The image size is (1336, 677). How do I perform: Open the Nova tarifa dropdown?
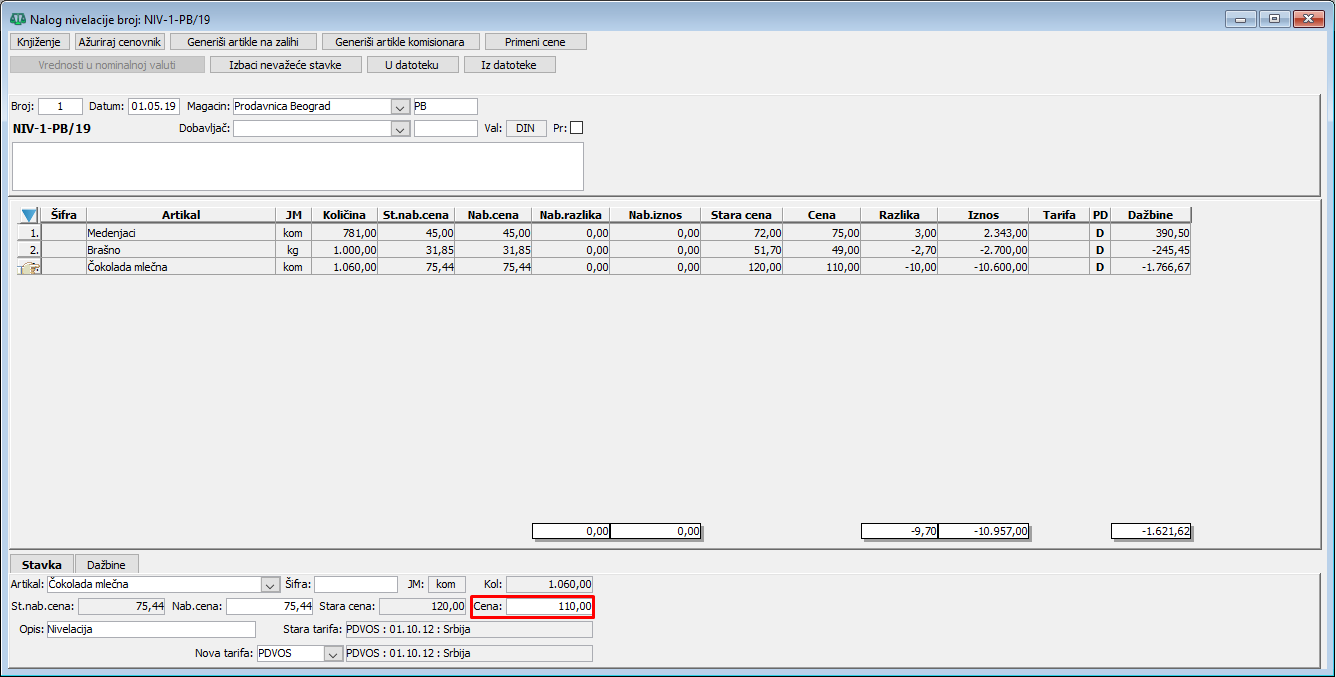(x=333, y=654)
